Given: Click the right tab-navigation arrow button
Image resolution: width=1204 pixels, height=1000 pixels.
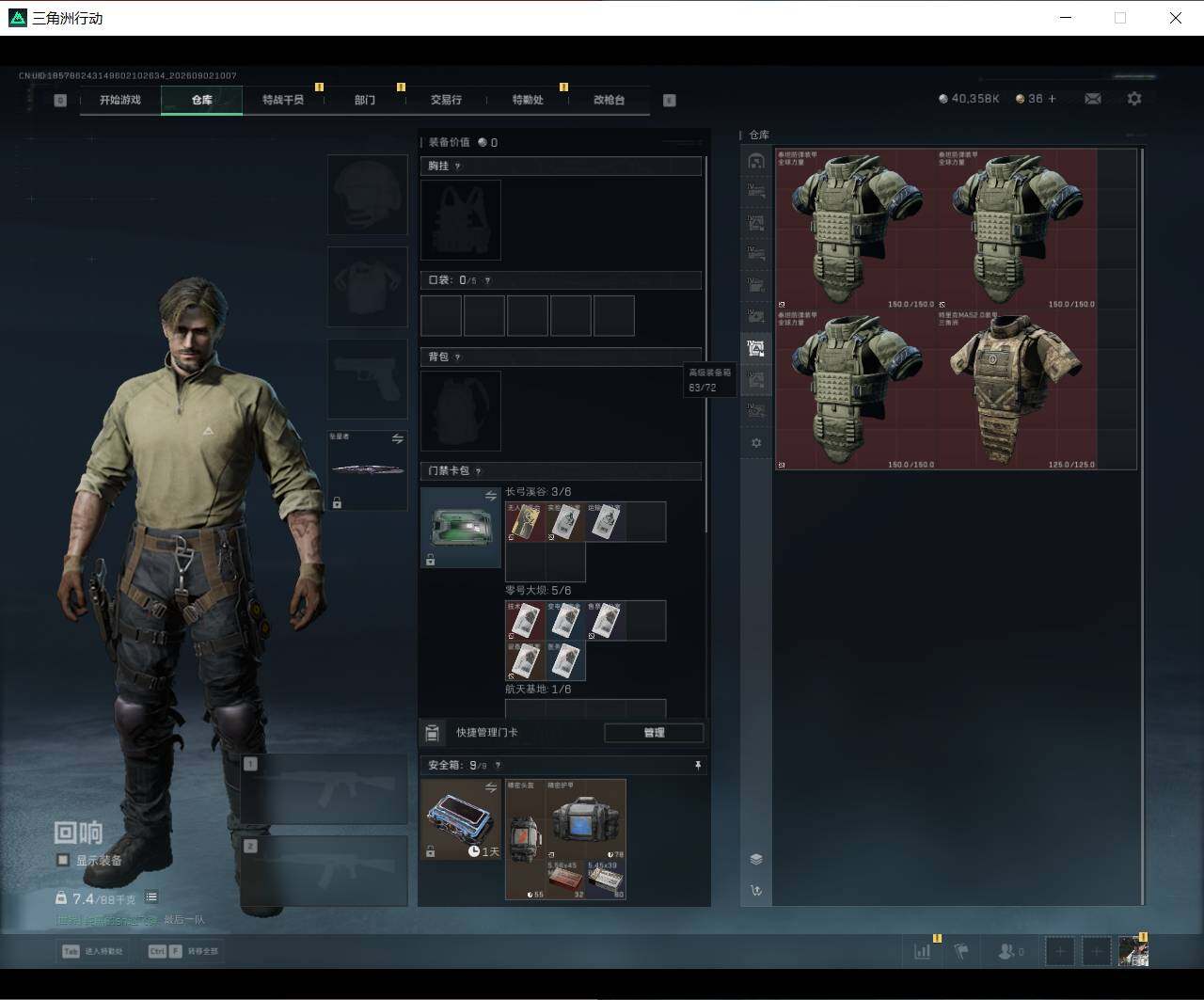Looking at the screenshot, I should [670, 101].
